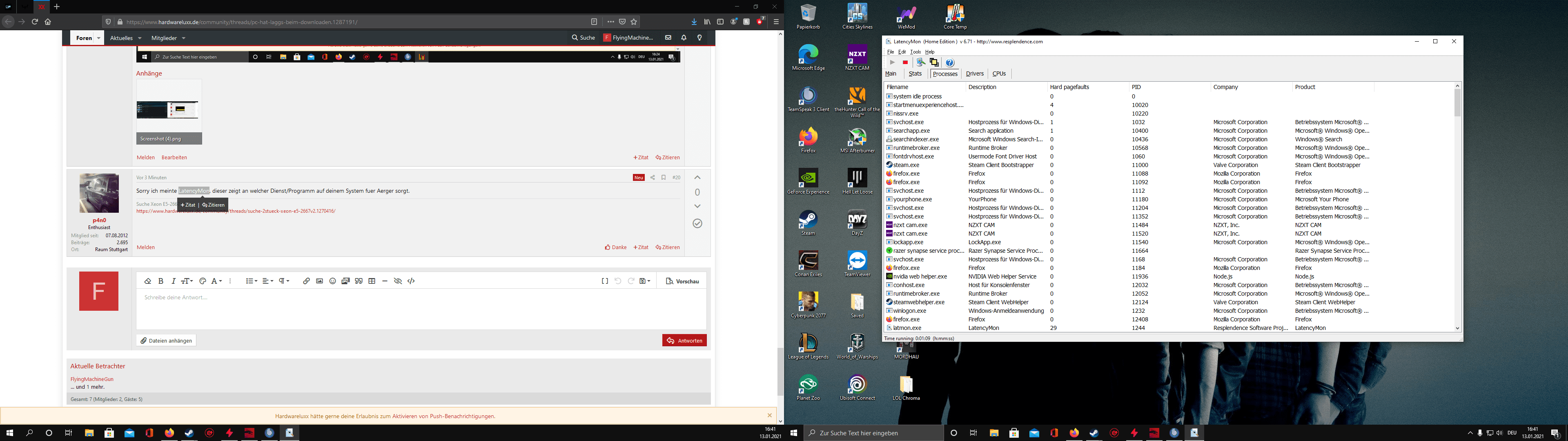Mark post #20 as solution checkmark
The width and height of the screenshot is (1568, 441).
point(697,223)
